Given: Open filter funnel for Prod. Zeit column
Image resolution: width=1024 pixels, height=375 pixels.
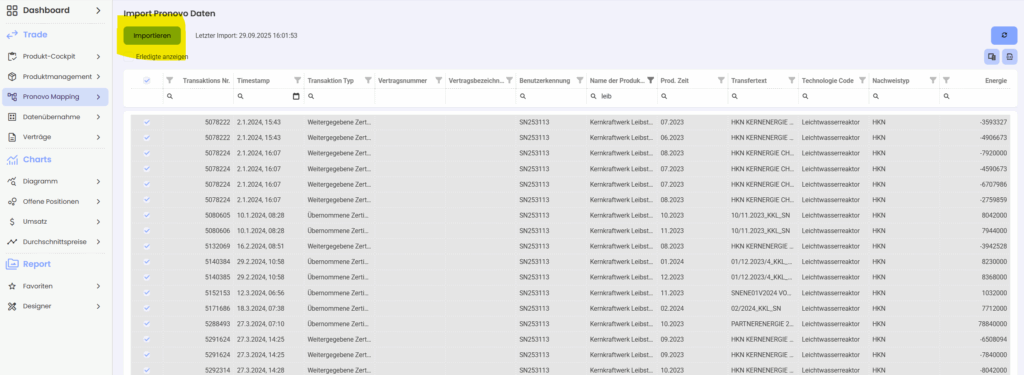Looking at the screenshot, I should (x=721, y=80).
